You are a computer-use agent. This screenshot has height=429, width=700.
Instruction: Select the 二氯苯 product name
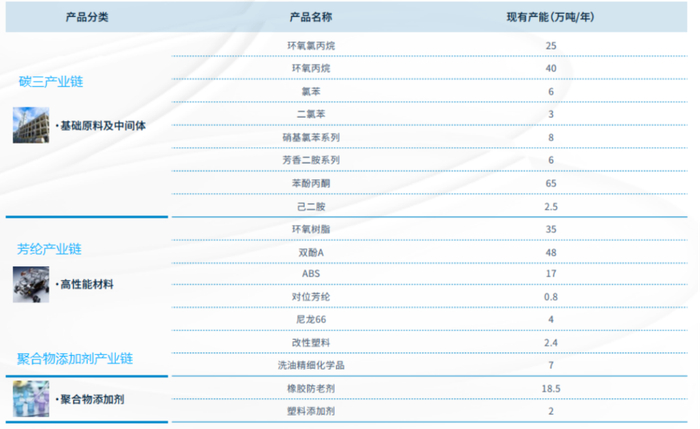pos(311,114)
